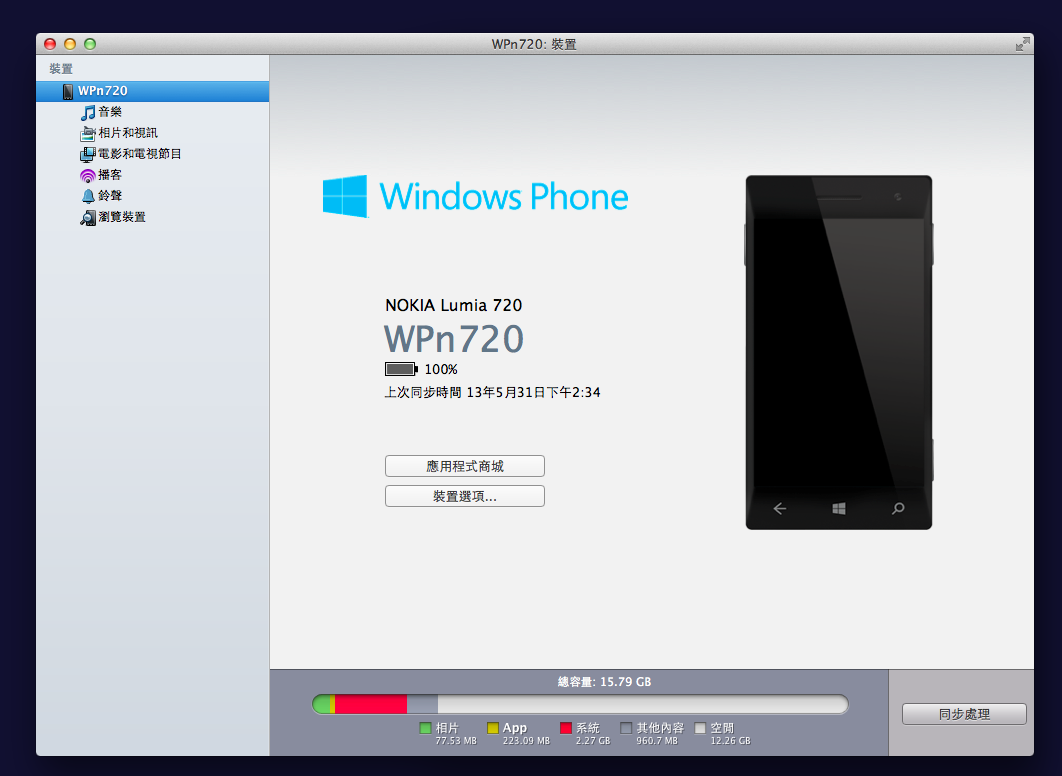
Task: Open 相片和視訊 section
Action: pyautogui.click(x=128, y=133)
